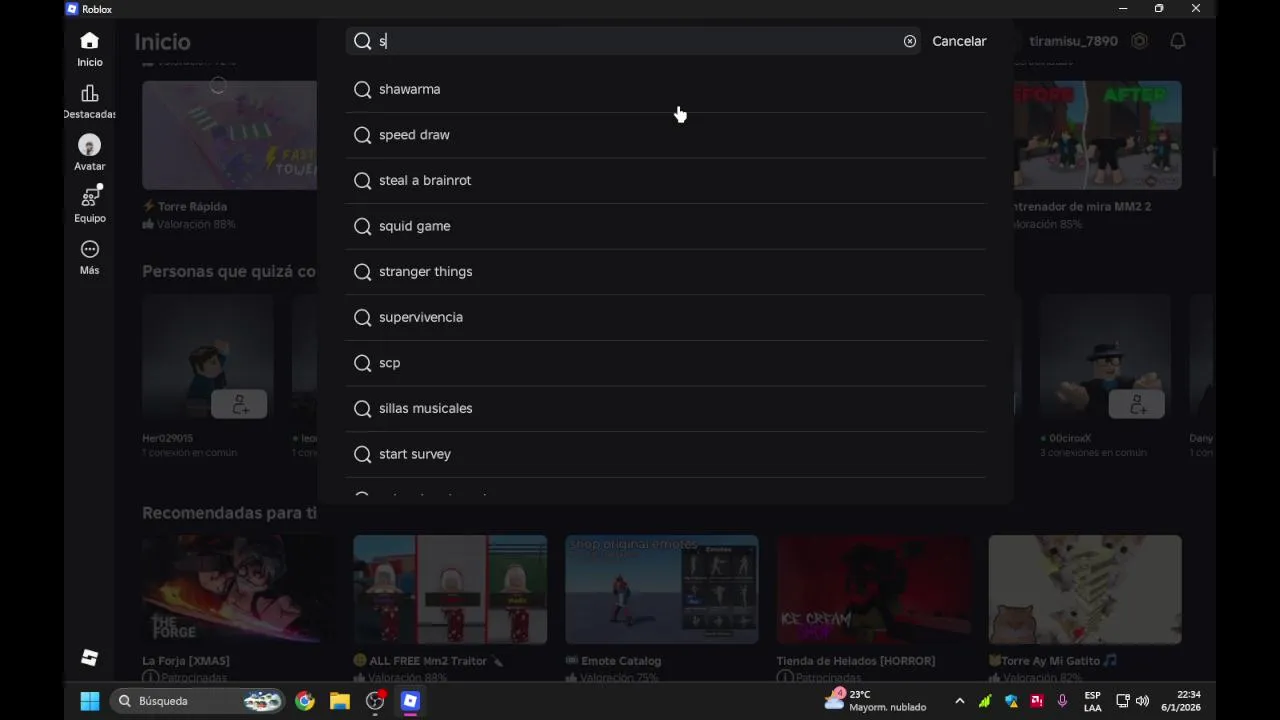Open the Torre Rápida game thumbnail
The image size is (1280, 720).
click(229, 135)
